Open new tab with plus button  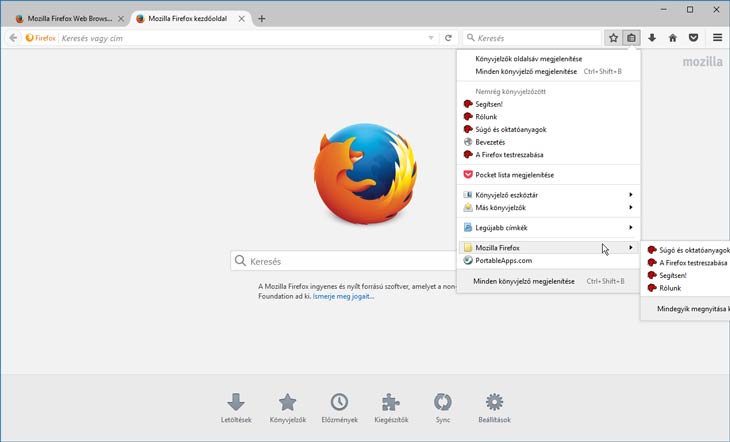(262, 19)
